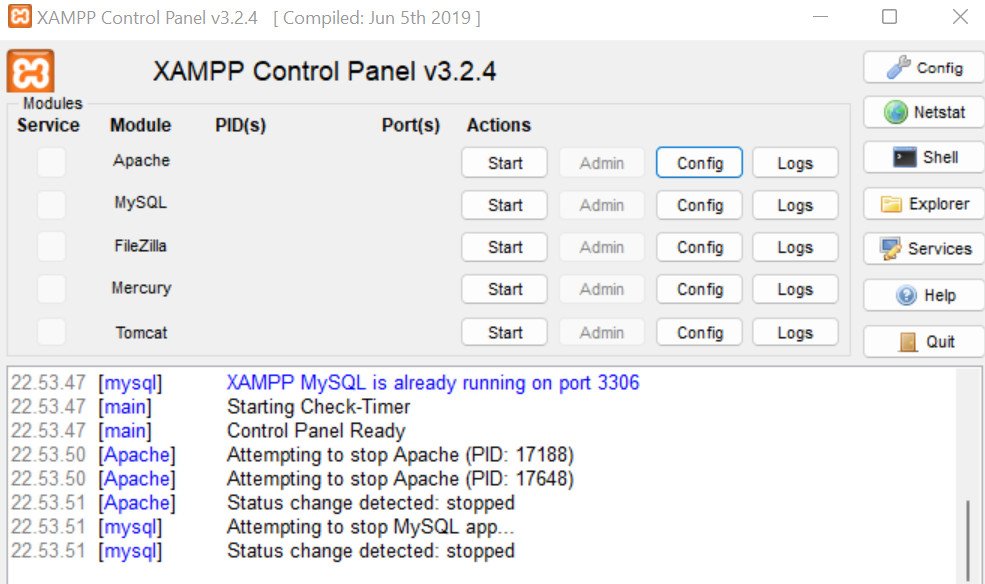Click the orange XAMPP logo in panel header
985x584 pixels.
[30, 71]
